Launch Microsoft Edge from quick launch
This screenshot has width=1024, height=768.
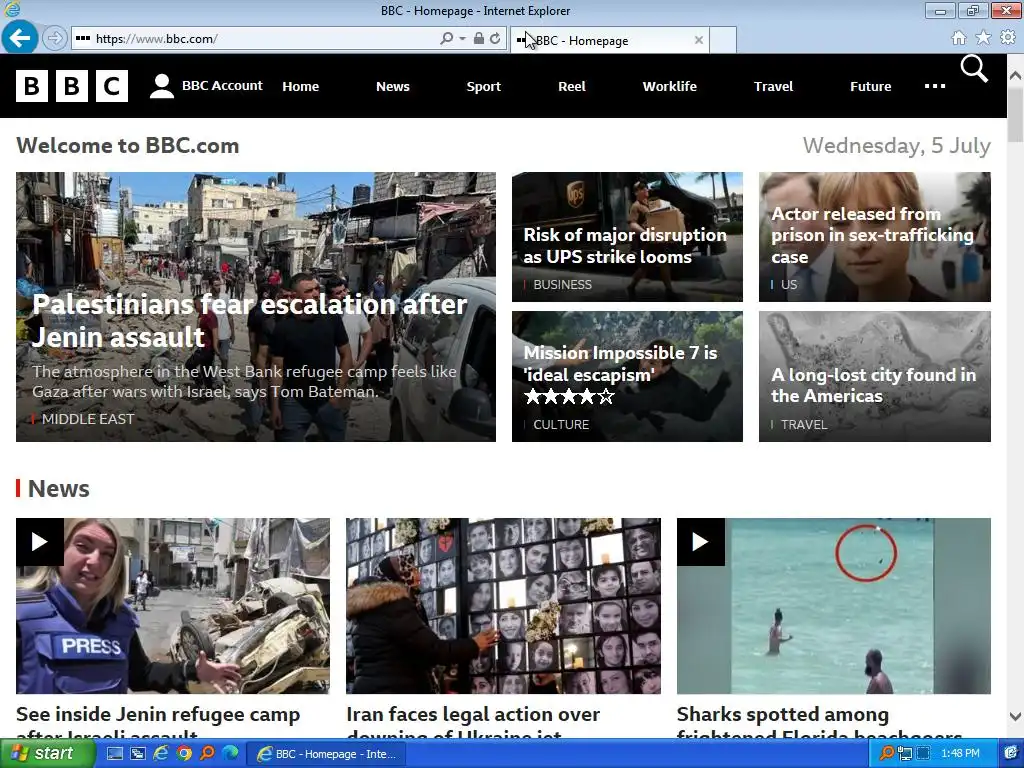pos(231,754)
